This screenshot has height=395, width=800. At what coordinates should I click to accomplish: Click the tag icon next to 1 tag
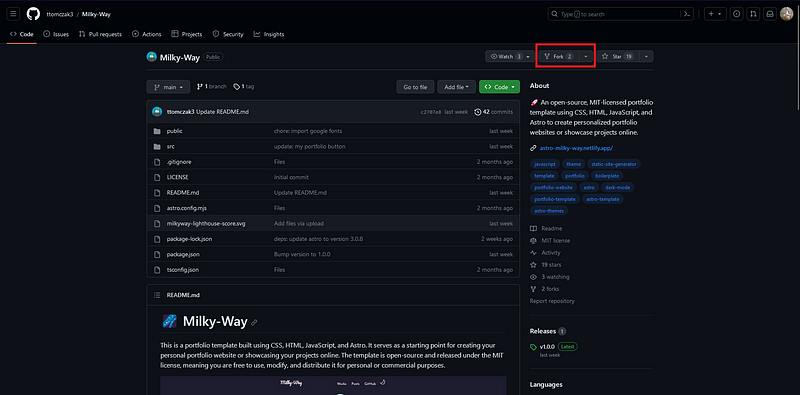pos(237,87)
